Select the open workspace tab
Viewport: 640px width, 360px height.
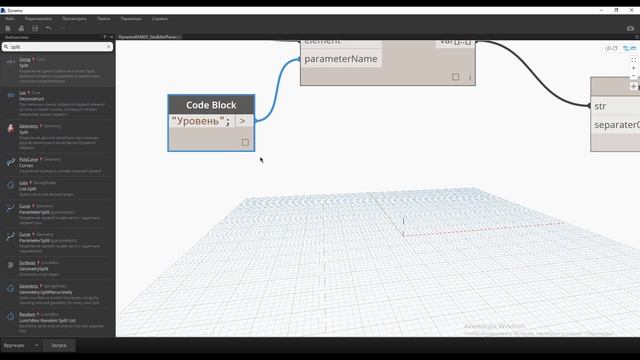coord(148,37)
